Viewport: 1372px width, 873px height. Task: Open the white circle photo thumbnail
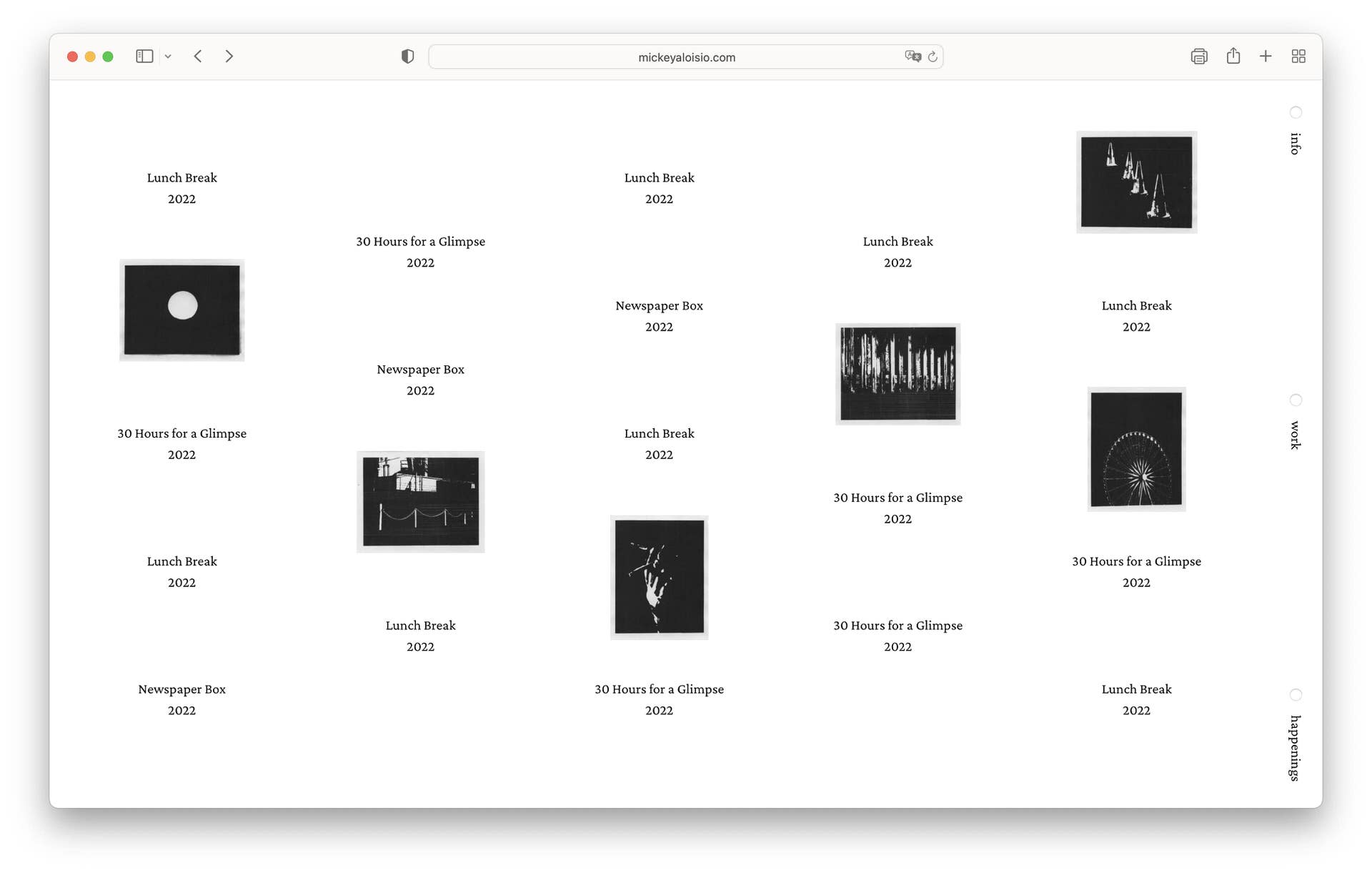pyautogui.click(x=182, y=310)
